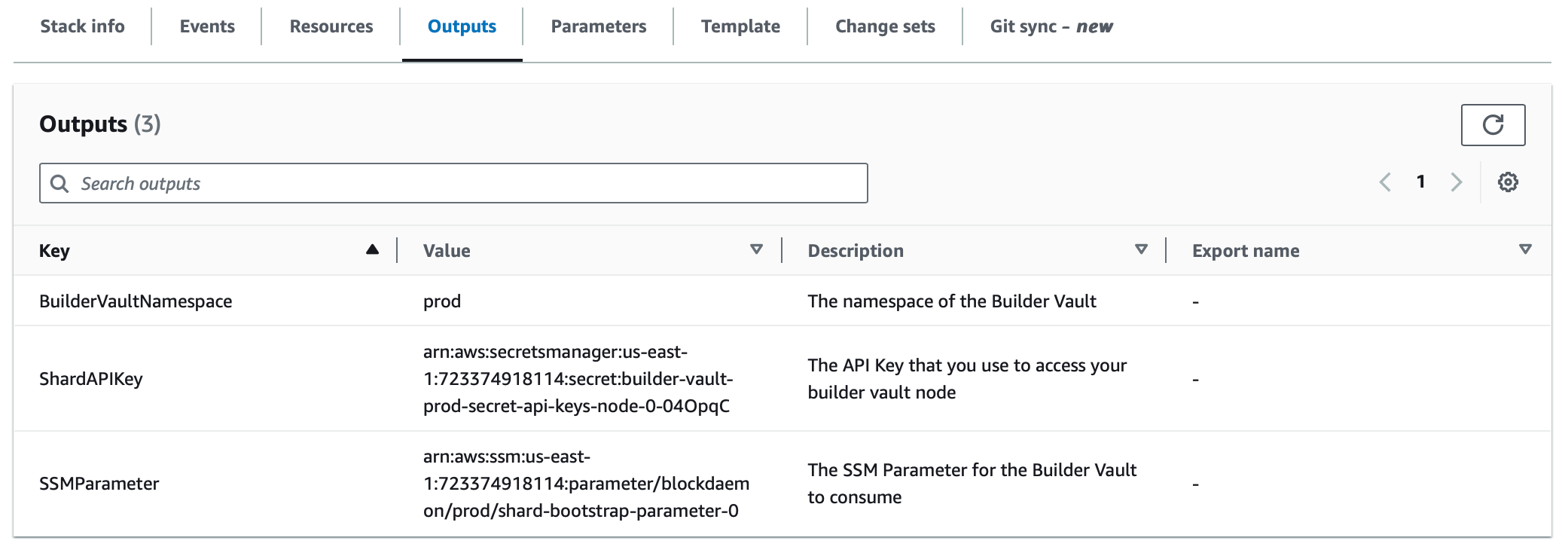Click the ShardAPIKey secret ARN value
Screen dimensions: 1568x553
[577, 379]
